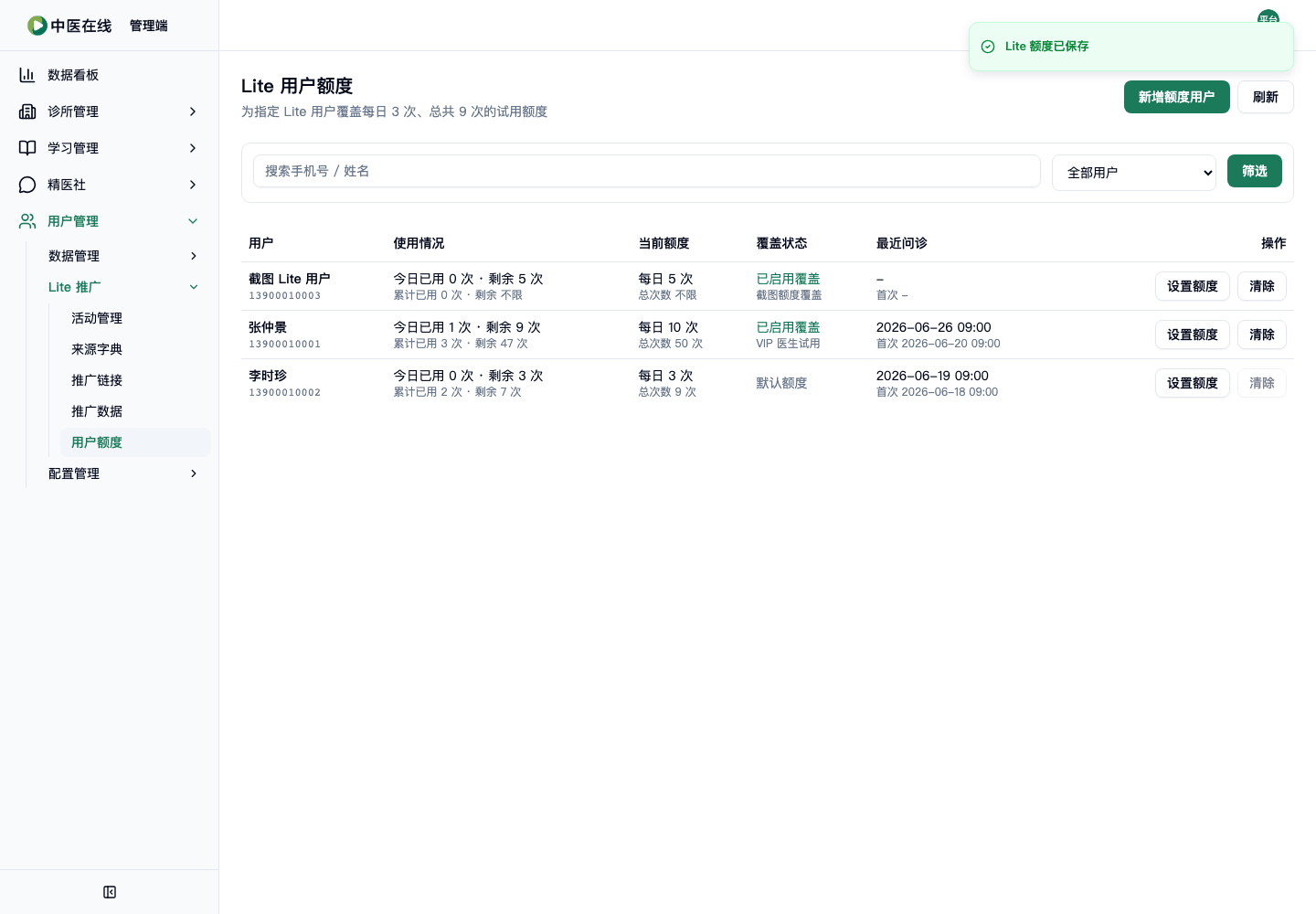Click the 学习管理 book icon
1316x914 pixels.
tap(27, 148)
